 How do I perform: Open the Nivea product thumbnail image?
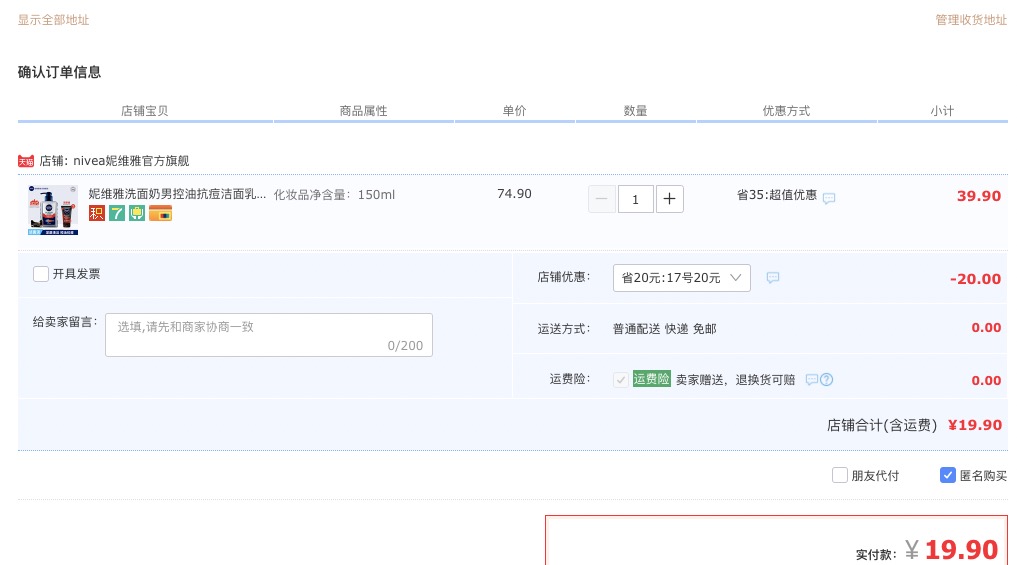pos(53,210)
